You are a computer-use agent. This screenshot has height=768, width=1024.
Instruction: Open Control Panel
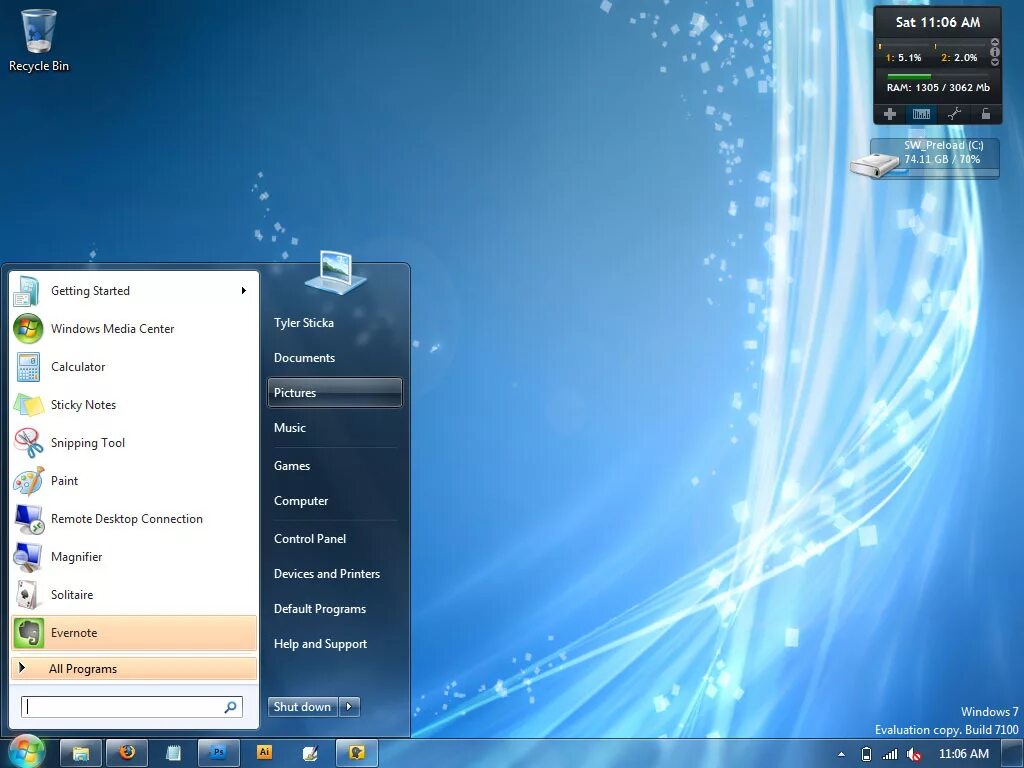(334, 539)
